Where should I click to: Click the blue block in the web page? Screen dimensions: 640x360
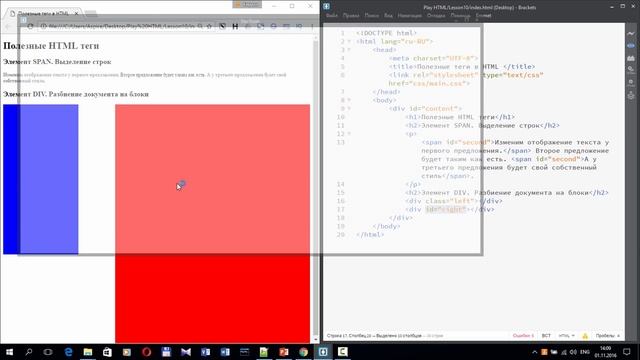tap(40, 179)
